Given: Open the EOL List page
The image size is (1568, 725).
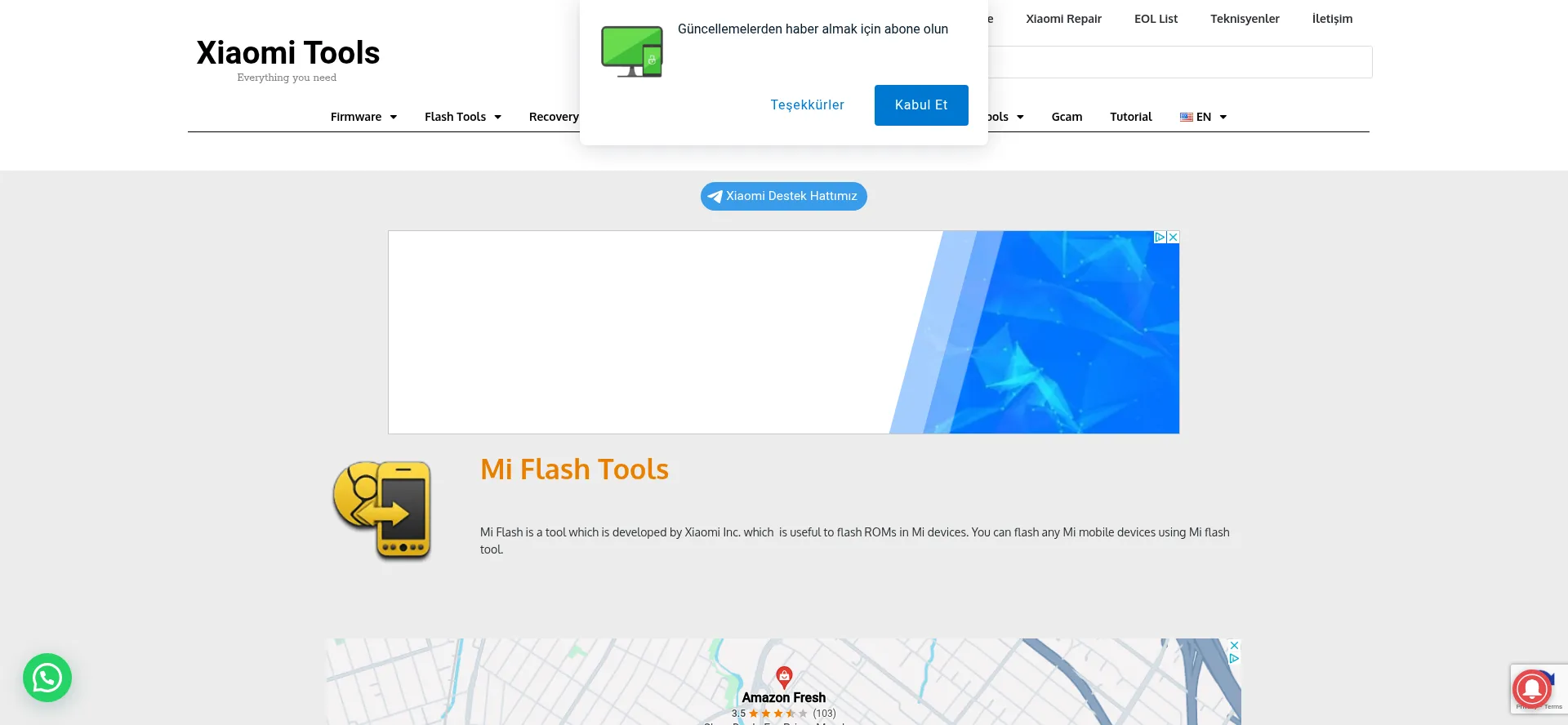Looking at the screenshot, I should point(1156,19).
